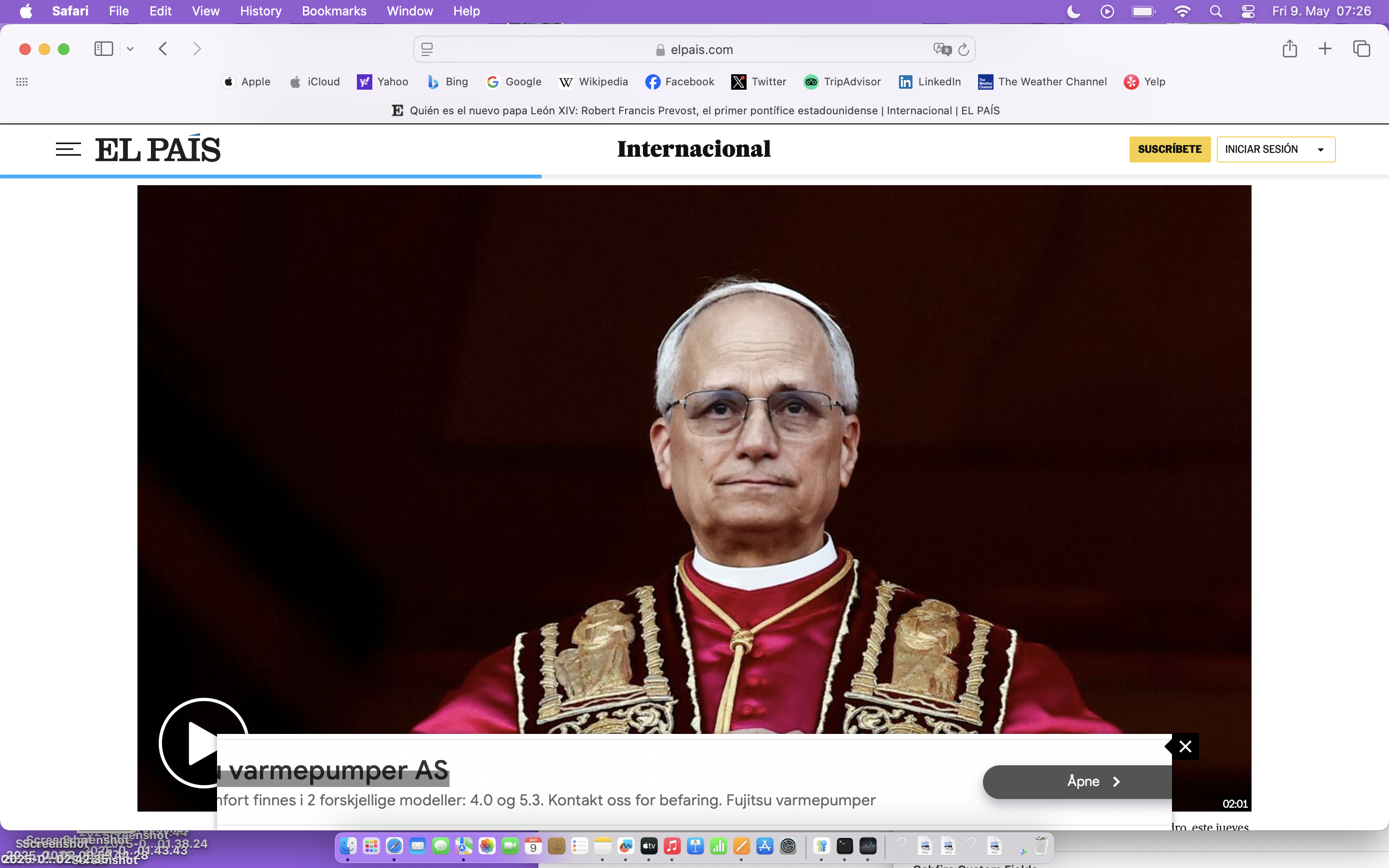Open the Apple bookmark

point(246,81)
